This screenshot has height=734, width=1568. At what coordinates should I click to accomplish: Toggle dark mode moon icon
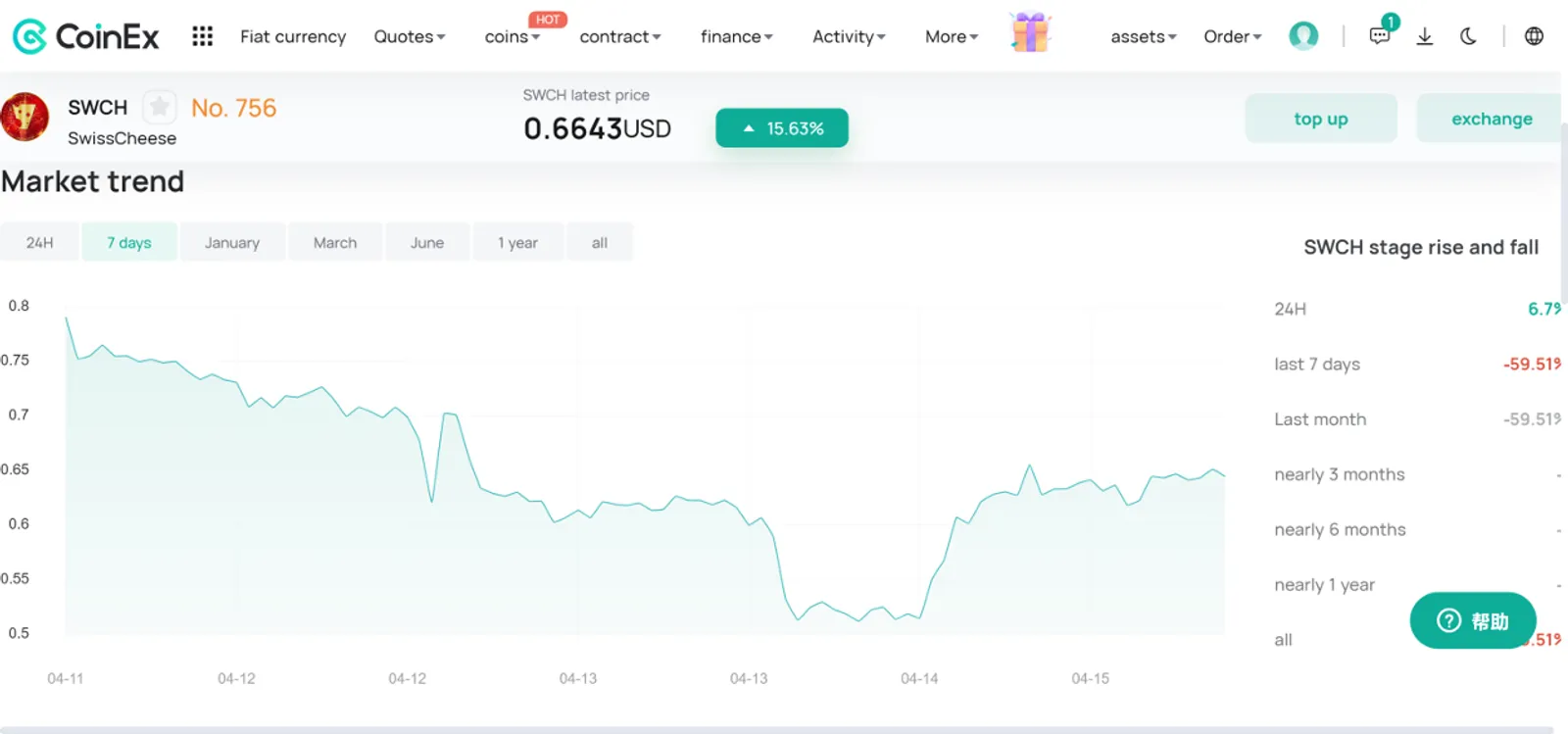coord(1468,36)
